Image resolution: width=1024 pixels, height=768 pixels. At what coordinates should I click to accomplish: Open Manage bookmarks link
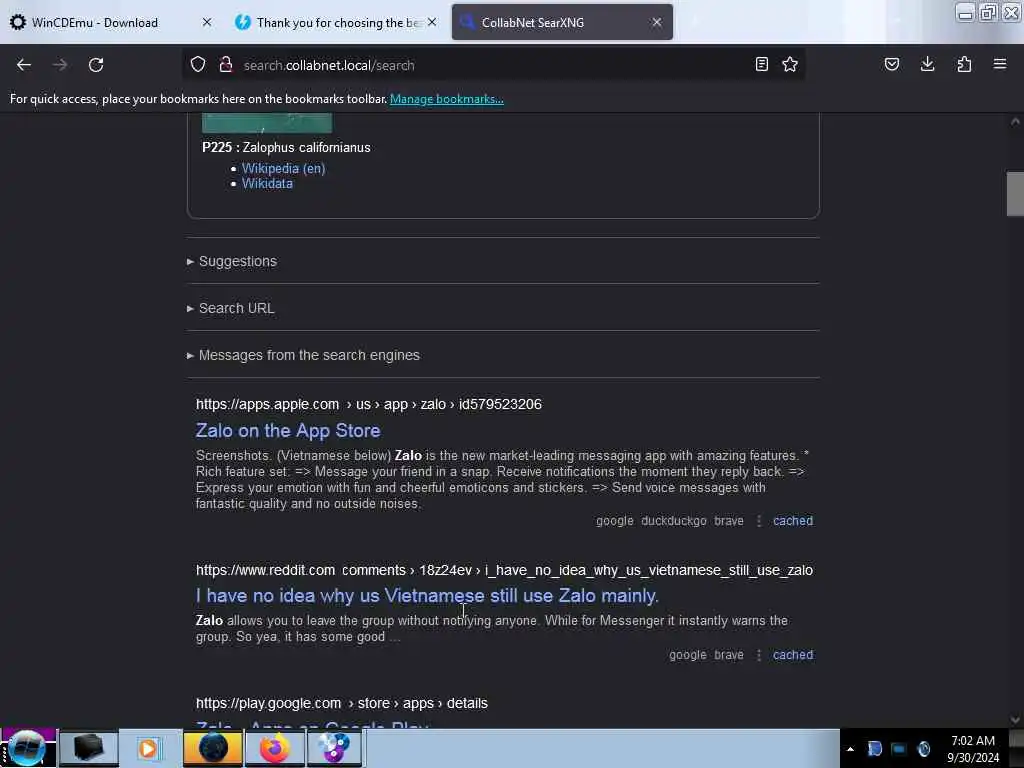coord(447,99)
